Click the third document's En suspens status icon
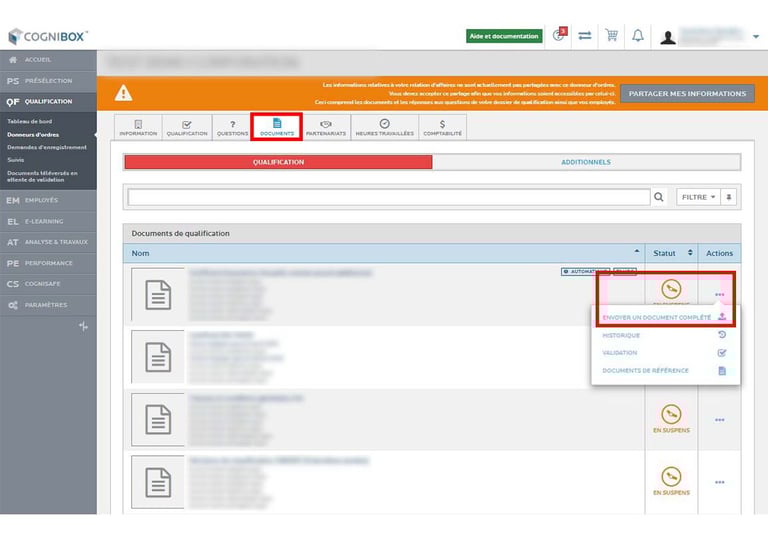 click(x=671, y=415)
